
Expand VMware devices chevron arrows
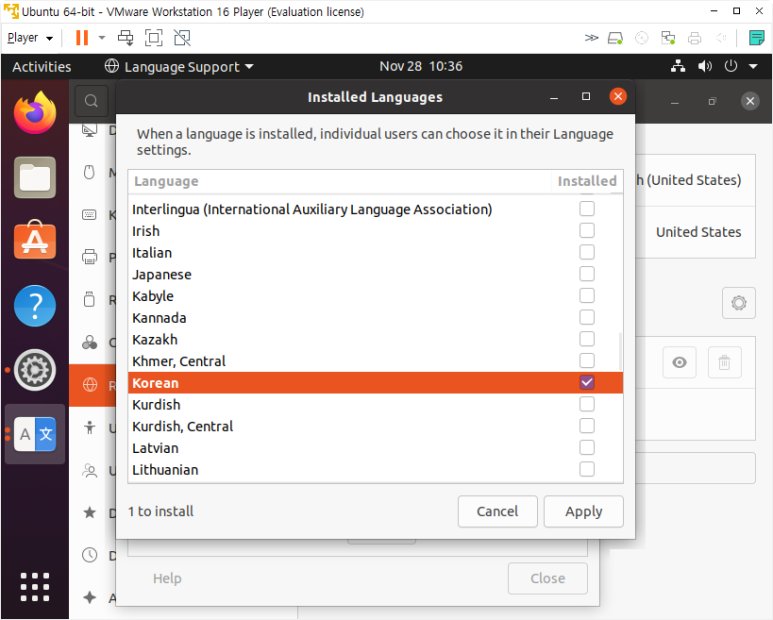coord(591,38)
